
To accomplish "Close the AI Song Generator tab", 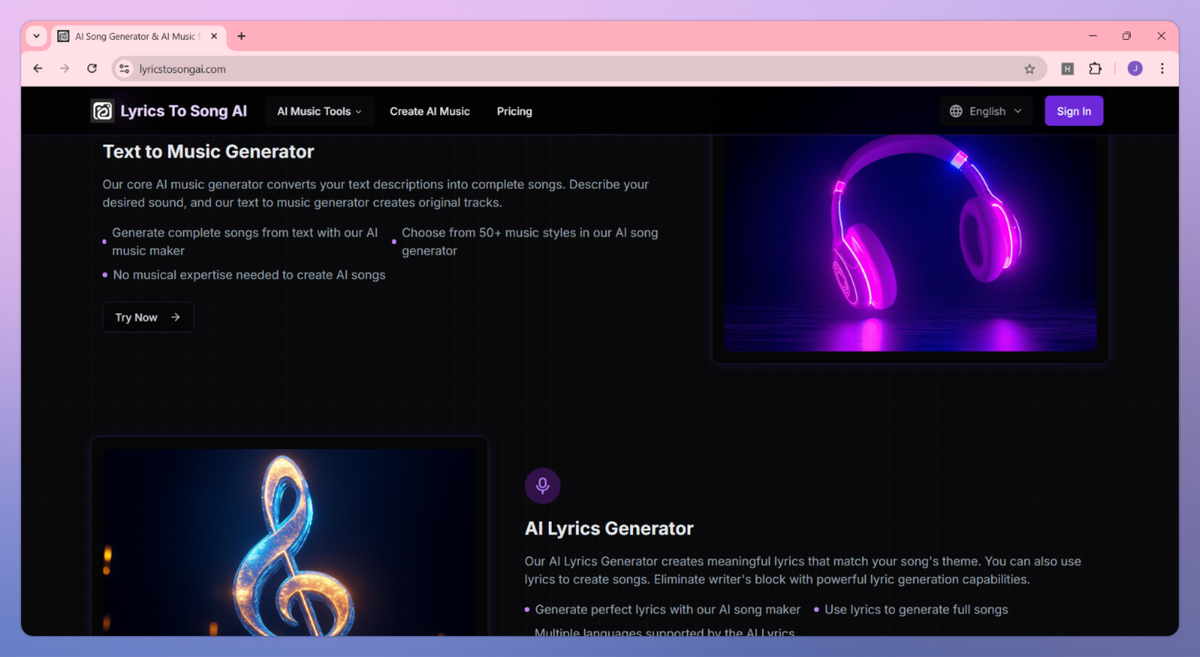I will [214, 36].
